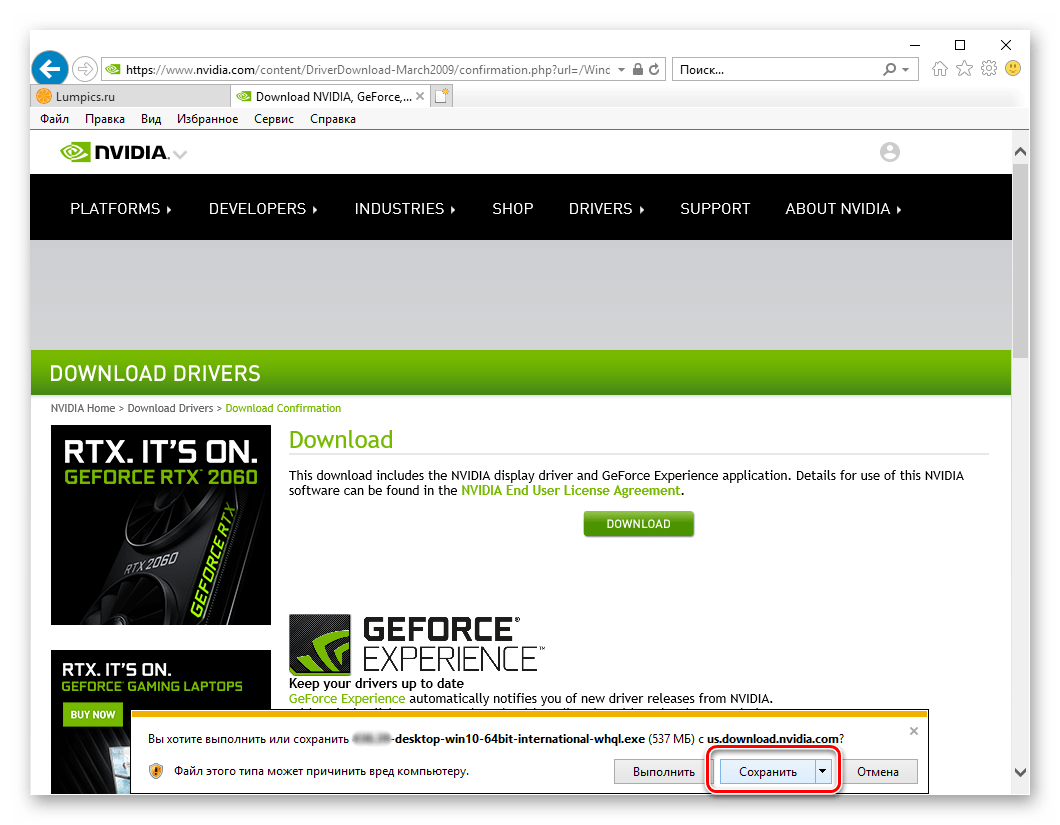Screen dimensions: 1060x825
Task: Open the Правка menu
Action: [105, 119]
